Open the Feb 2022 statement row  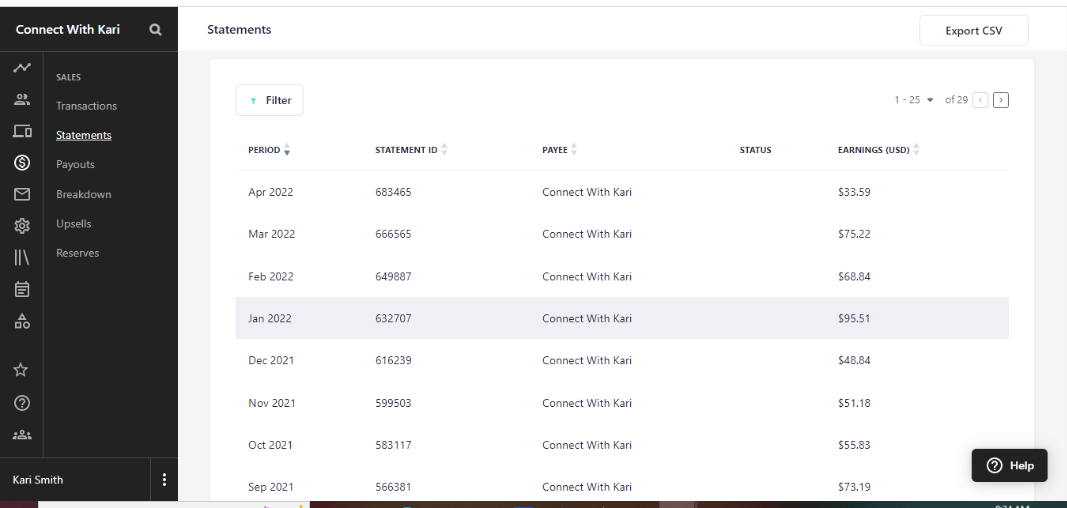(x=622, y=277)
